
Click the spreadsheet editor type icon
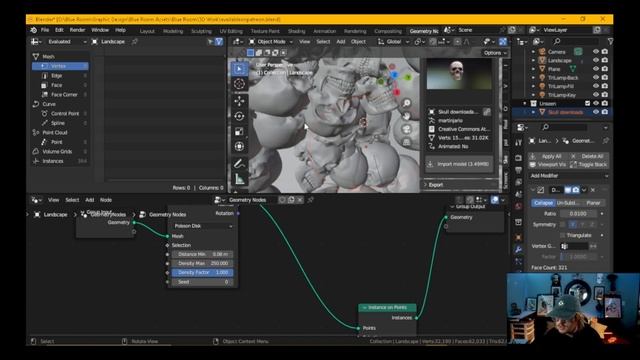(x=36, y=42)
